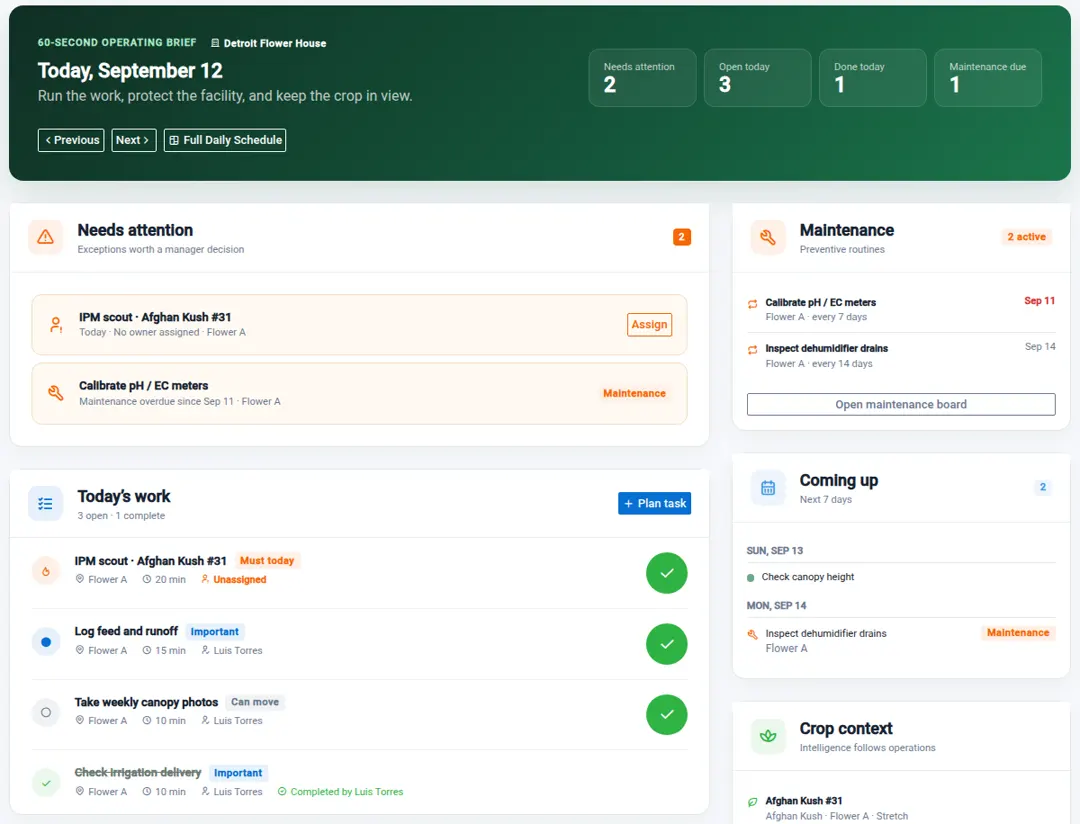Click the Open today stat card
The width and height of the screenshot is (1080, 824).
tap(757, 78)
